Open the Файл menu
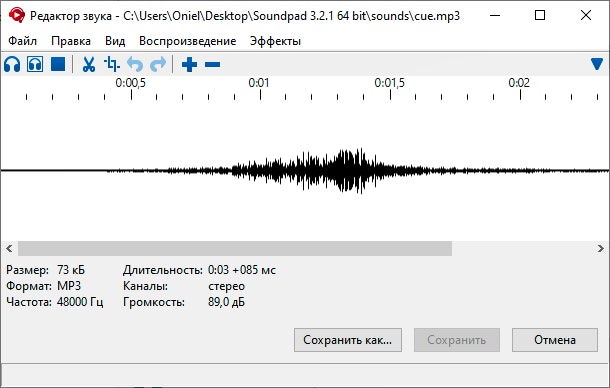610x388 pixels. tap(23, 41)
